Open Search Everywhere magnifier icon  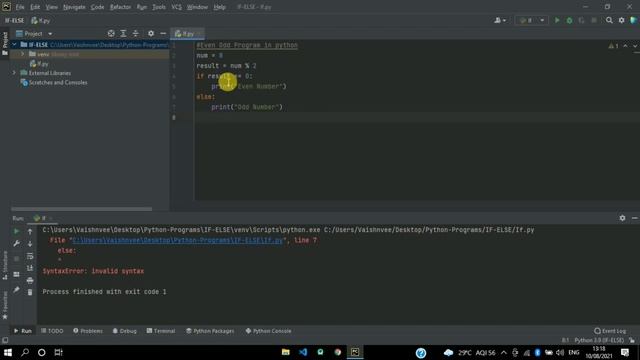click(609, 20)
